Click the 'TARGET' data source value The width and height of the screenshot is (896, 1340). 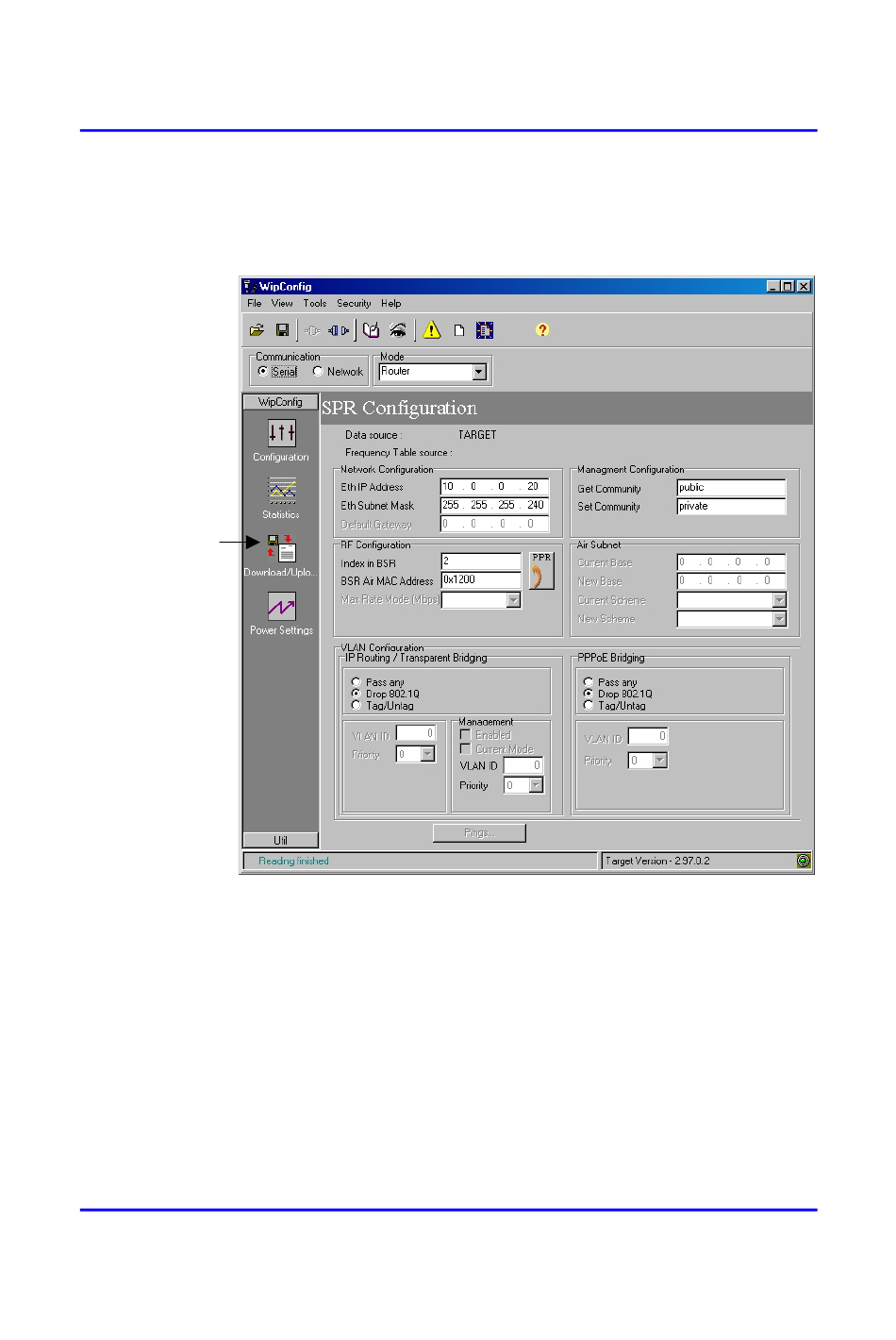(477, 435)
